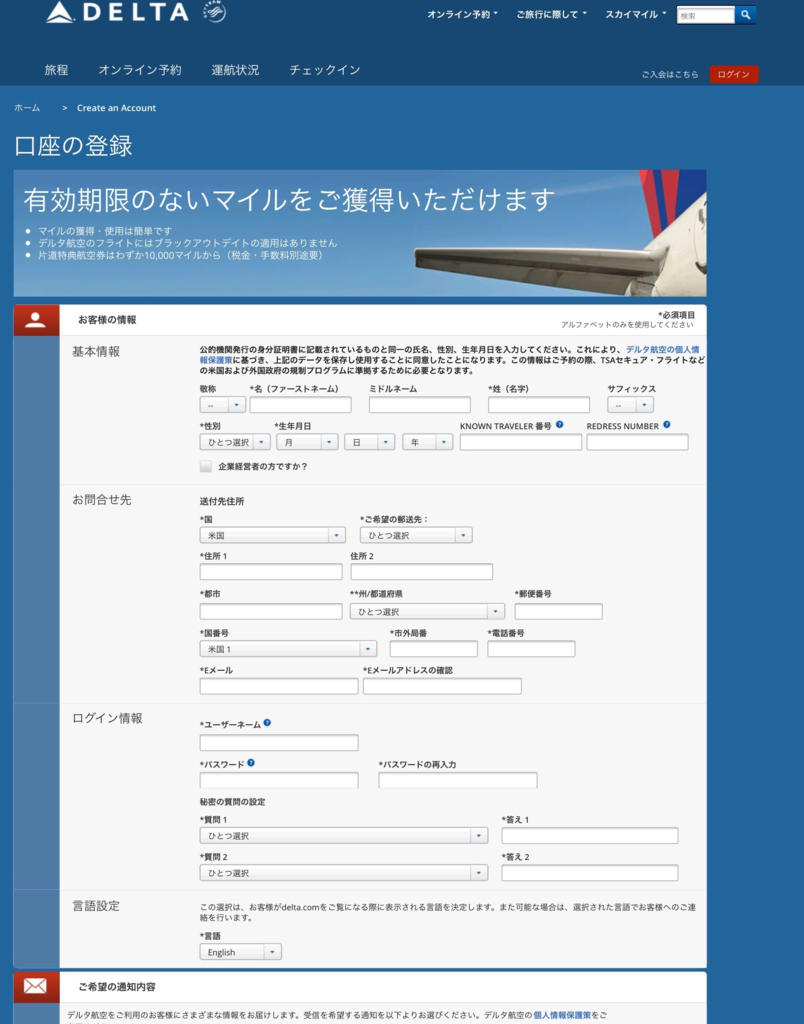This screenshot has height=1024, width=804.
Task: Go to the 旅程 tab
Action: [56, 70]
